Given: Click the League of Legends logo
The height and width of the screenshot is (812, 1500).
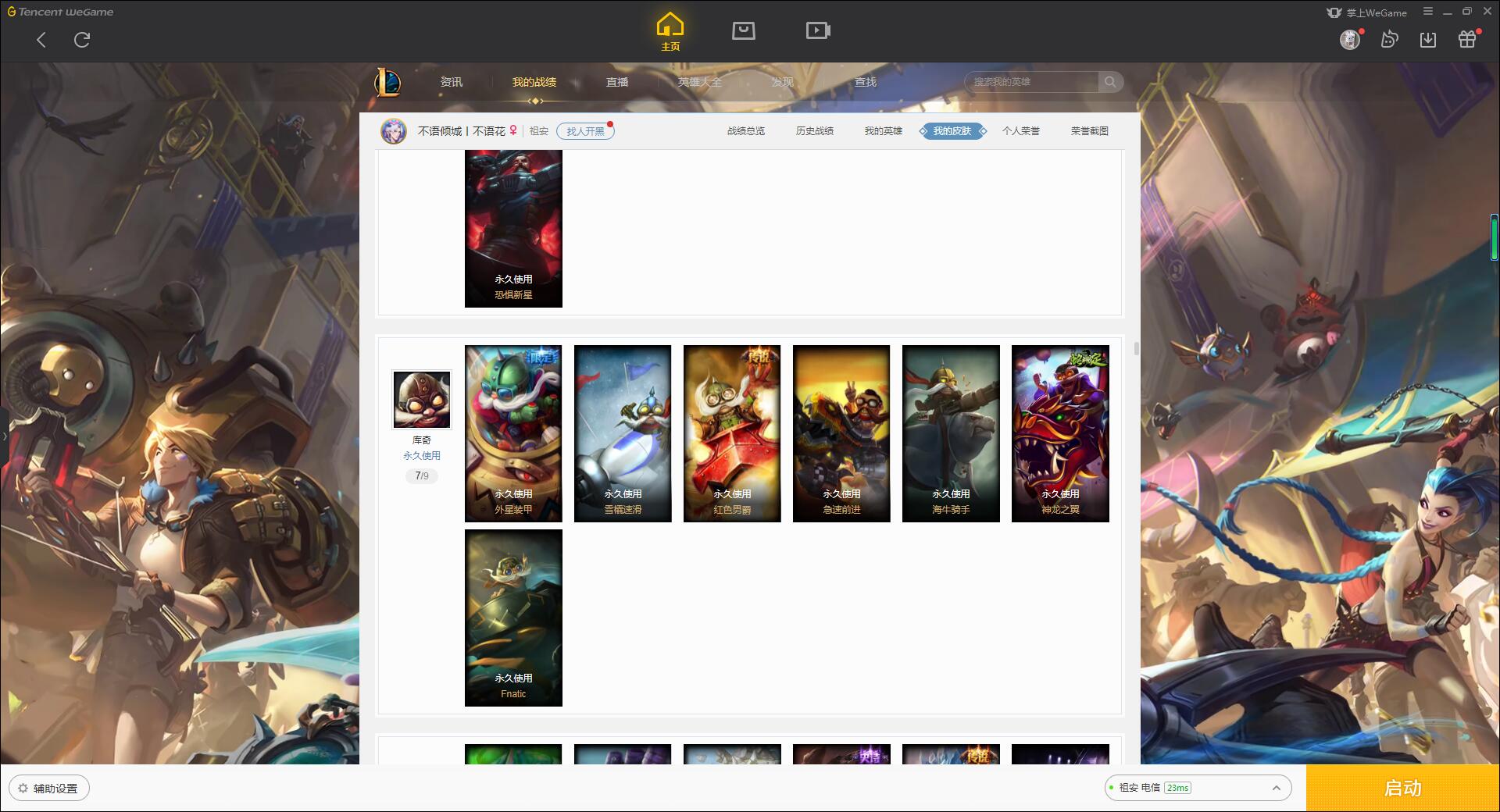Looking at the screenshot, I should tap(387, 82).
